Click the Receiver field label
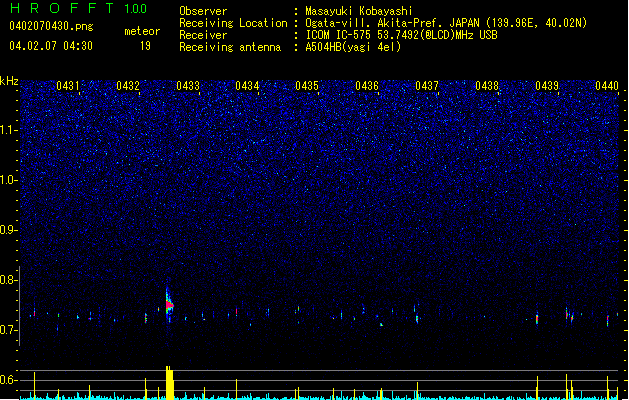Viewport: 629px width, 400px height. pos(203,35)
